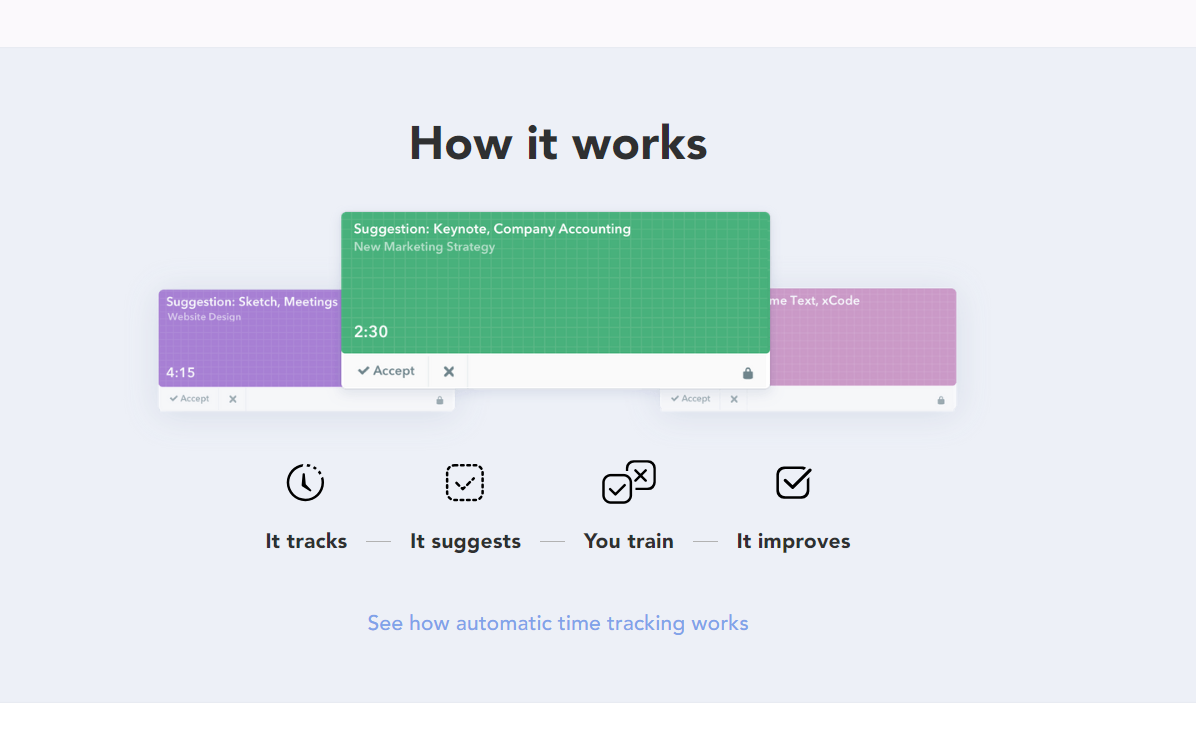Click the checked box icon above It improves
The height and width of the screenshot is (746, 1196).
[793, 482]
